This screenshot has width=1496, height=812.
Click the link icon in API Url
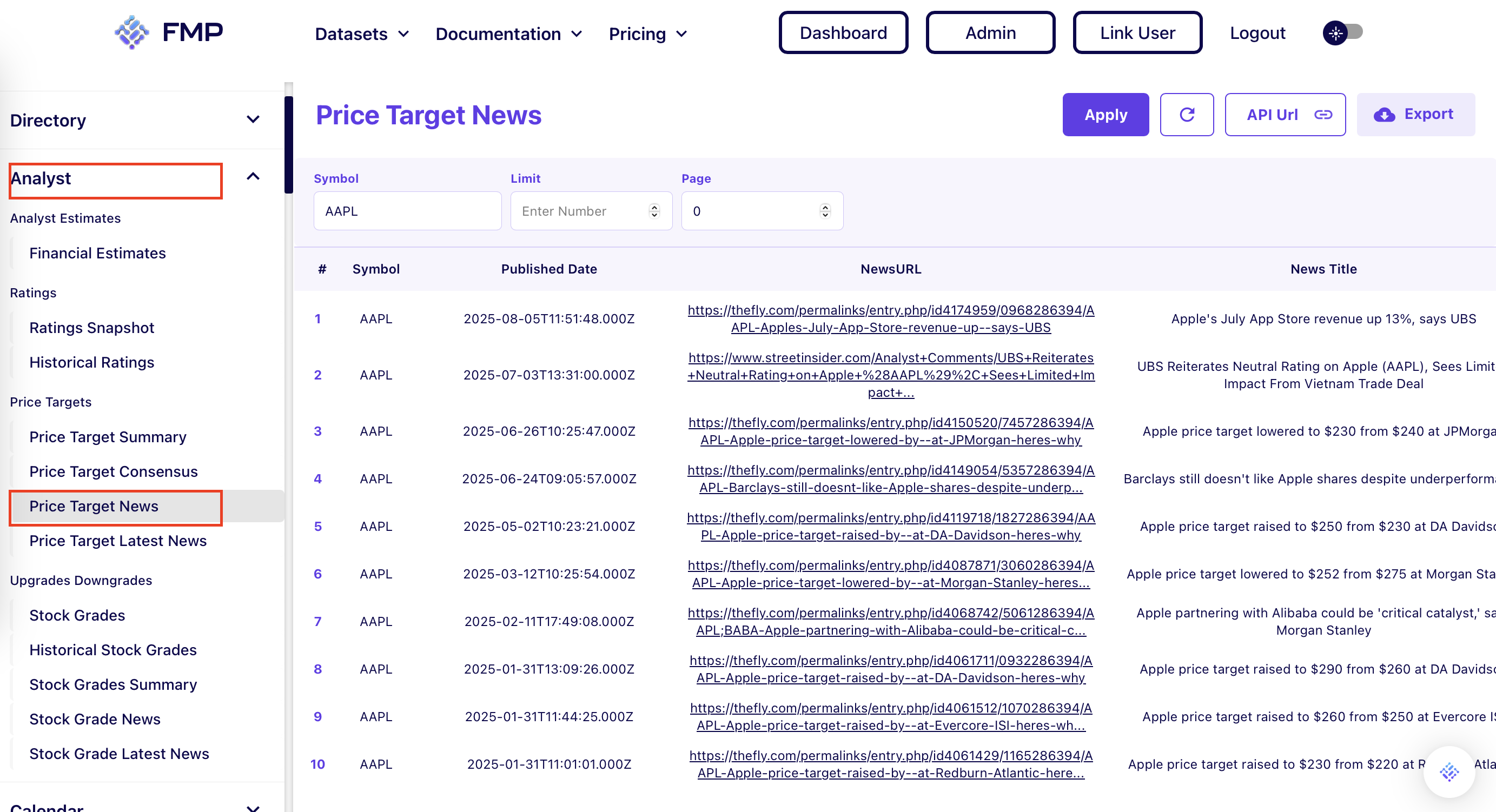[1323, 115]
